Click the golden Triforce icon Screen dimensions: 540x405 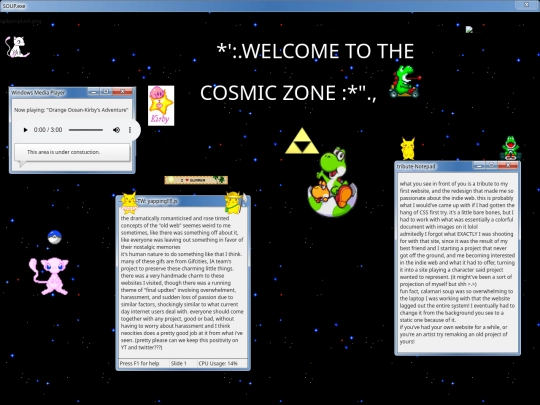pyautogui.click(x=302, y=141)
